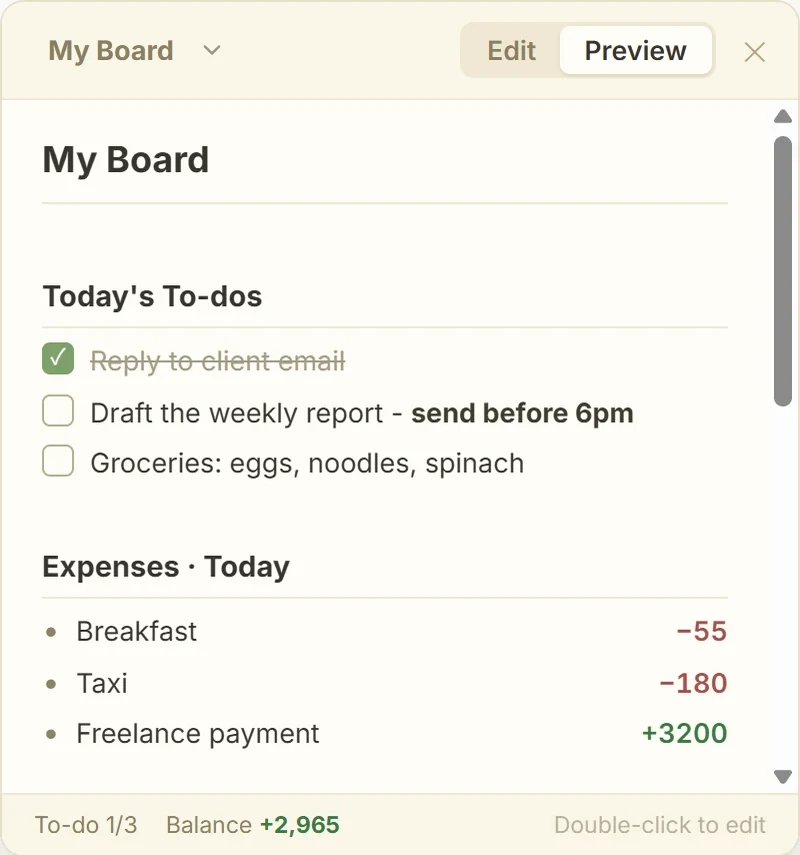Switch to the Edit tab
This screenshot has height=855, width=800.
pos(511,50)
